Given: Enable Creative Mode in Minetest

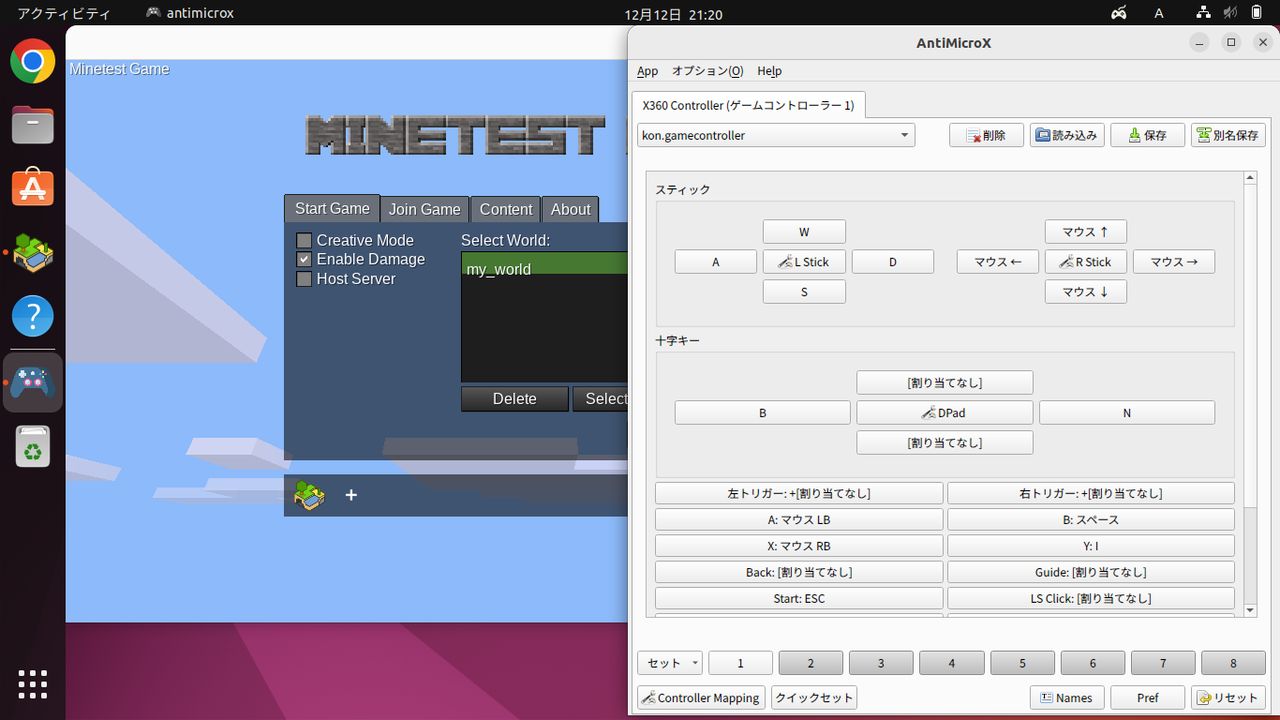Looking at the screenshot, I should click(x=303, y=240).
